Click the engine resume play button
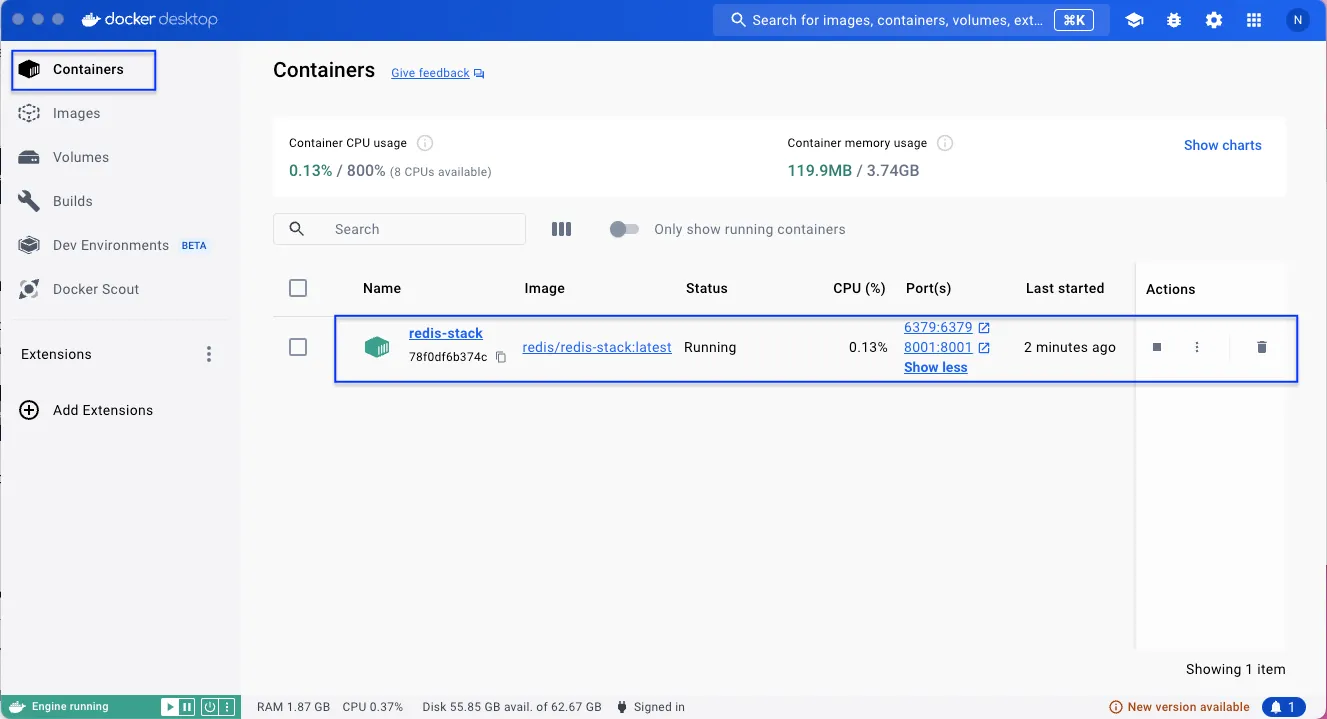1327x719 pixels. click(169, 707)
